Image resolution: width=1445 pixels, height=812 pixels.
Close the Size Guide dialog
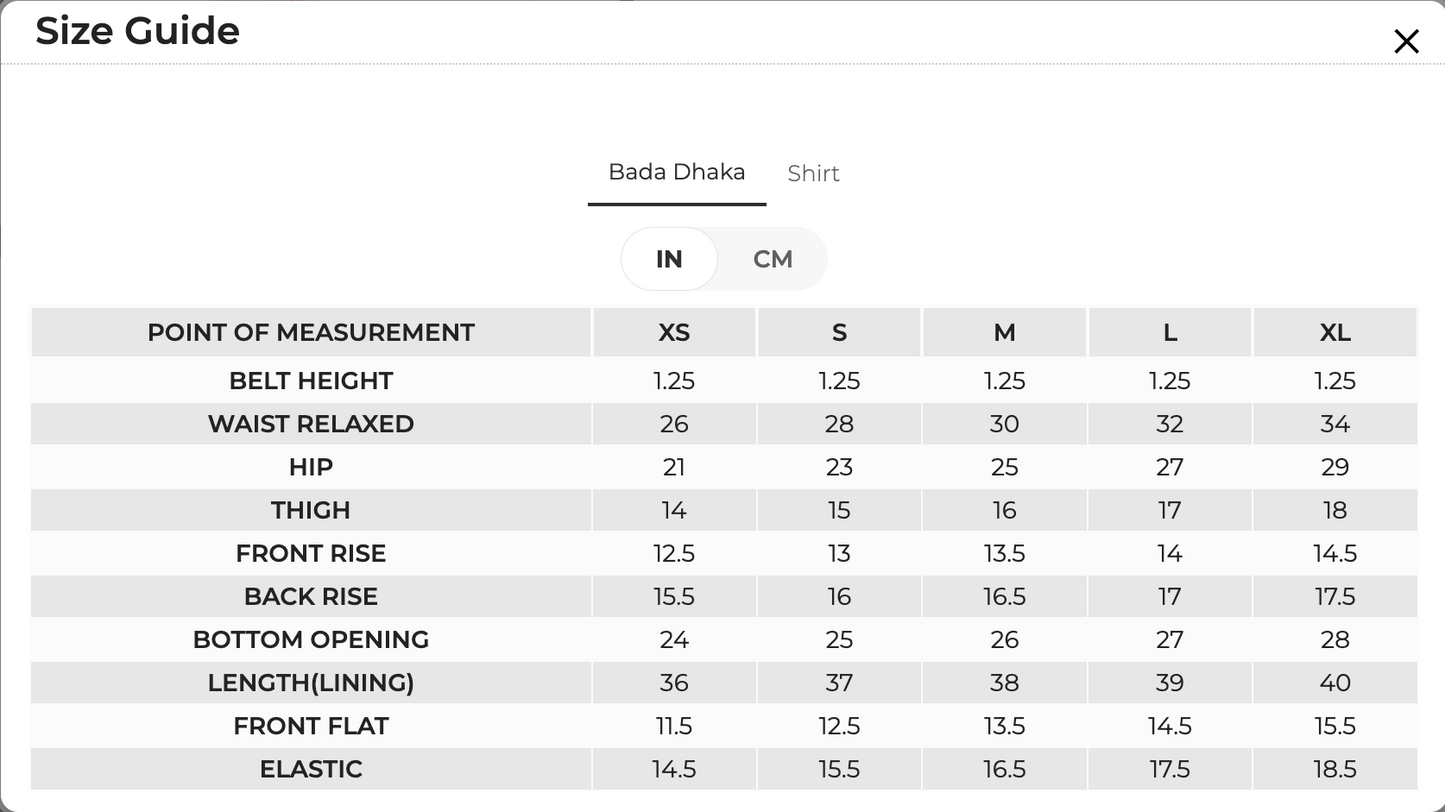[x=1406, y=41]
